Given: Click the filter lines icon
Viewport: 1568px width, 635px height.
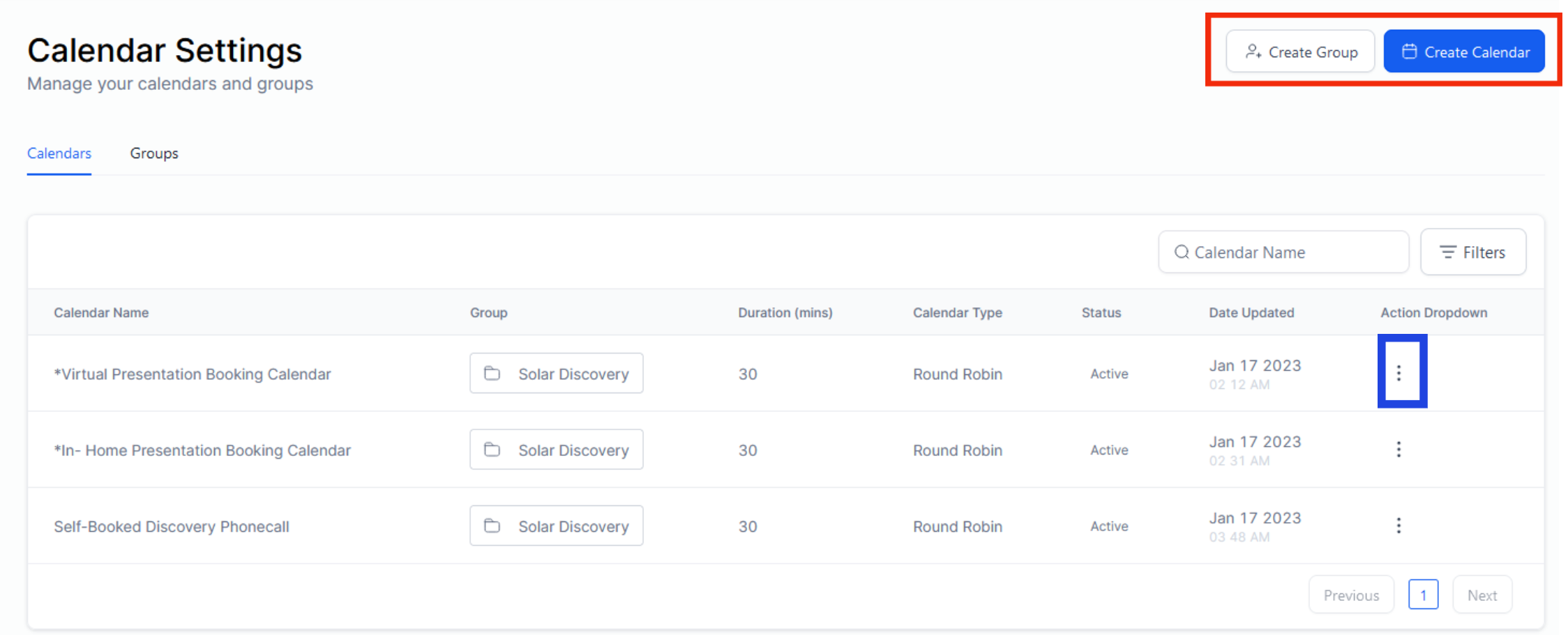Looking at the screenshot, I should pyautogui.click(x=1448, y=252).
